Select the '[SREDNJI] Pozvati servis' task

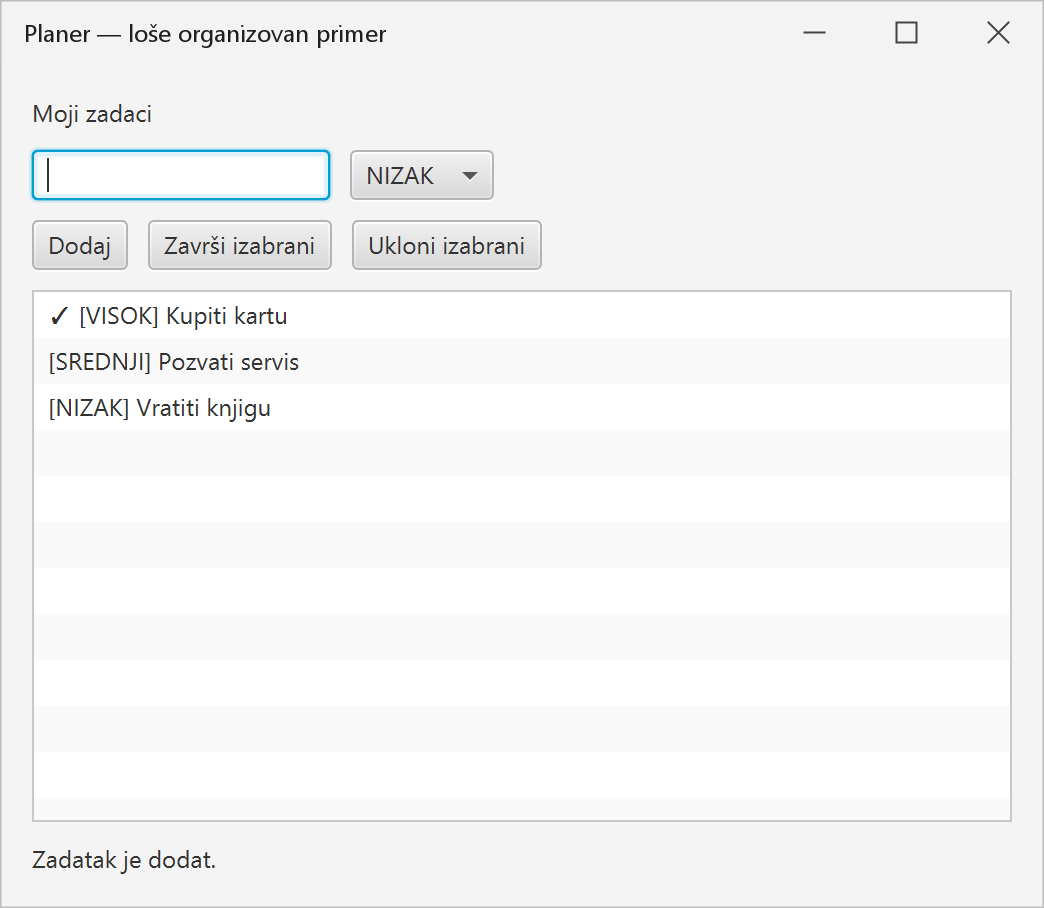(x=522, y=361)
